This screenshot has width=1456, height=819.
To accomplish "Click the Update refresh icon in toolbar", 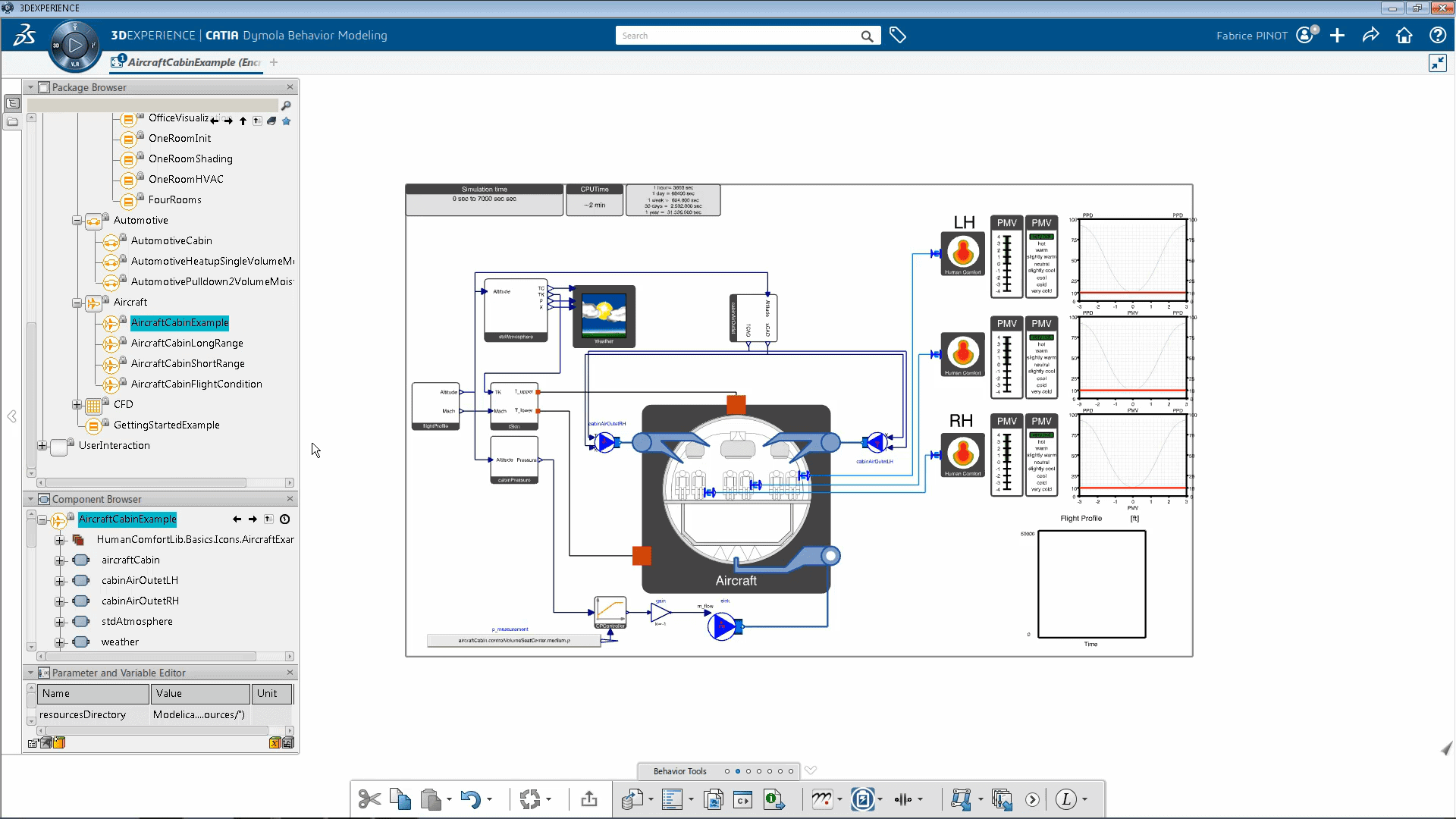I will click(530, 799).
